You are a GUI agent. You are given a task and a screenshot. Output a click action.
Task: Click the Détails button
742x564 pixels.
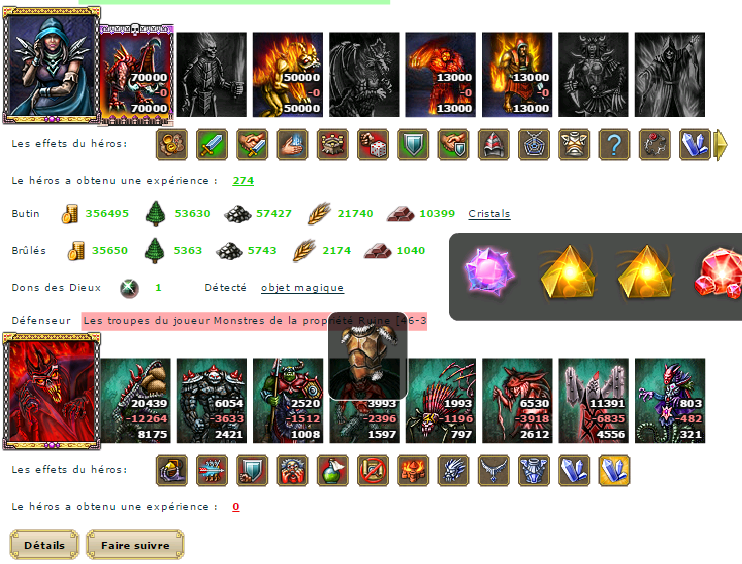coord(44,545)
